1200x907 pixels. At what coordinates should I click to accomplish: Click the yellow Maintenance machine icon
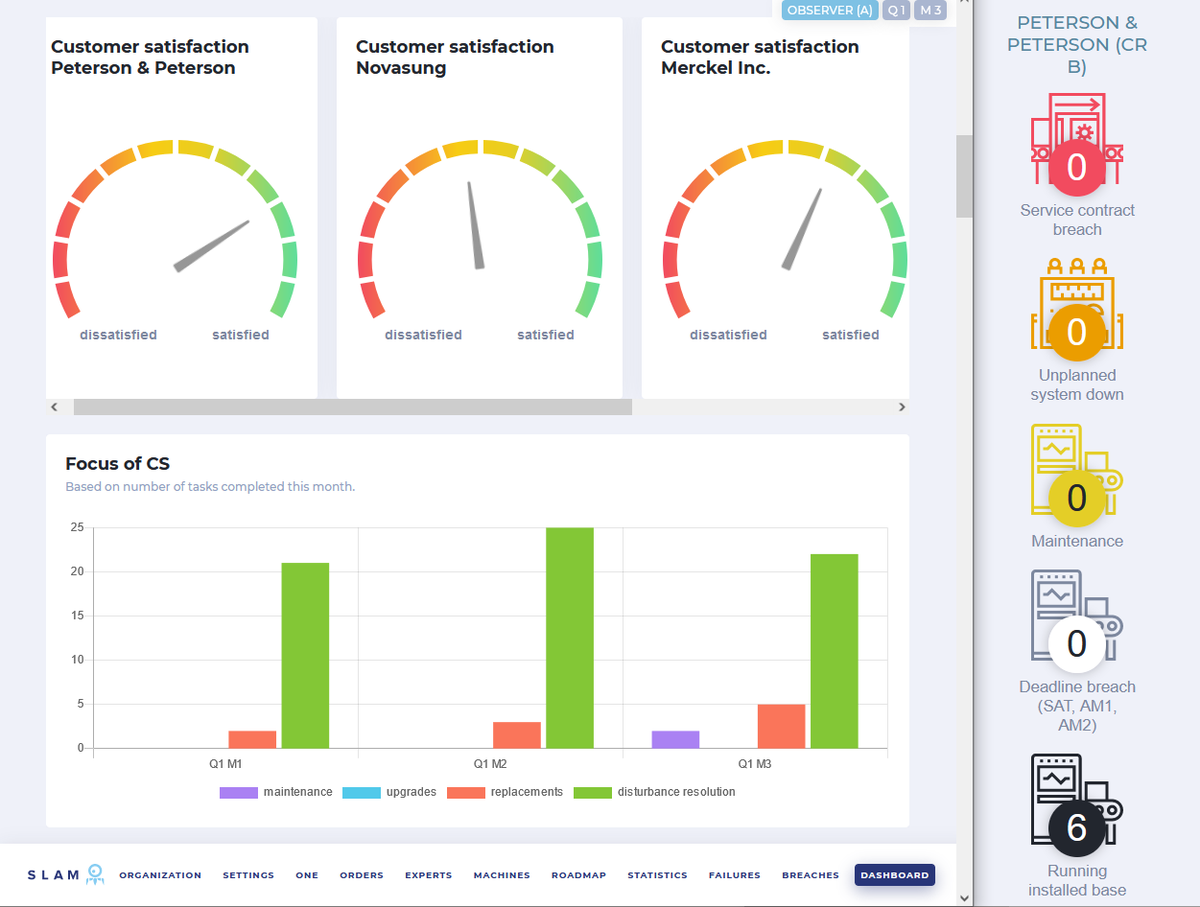click(x=1077, y=474)
